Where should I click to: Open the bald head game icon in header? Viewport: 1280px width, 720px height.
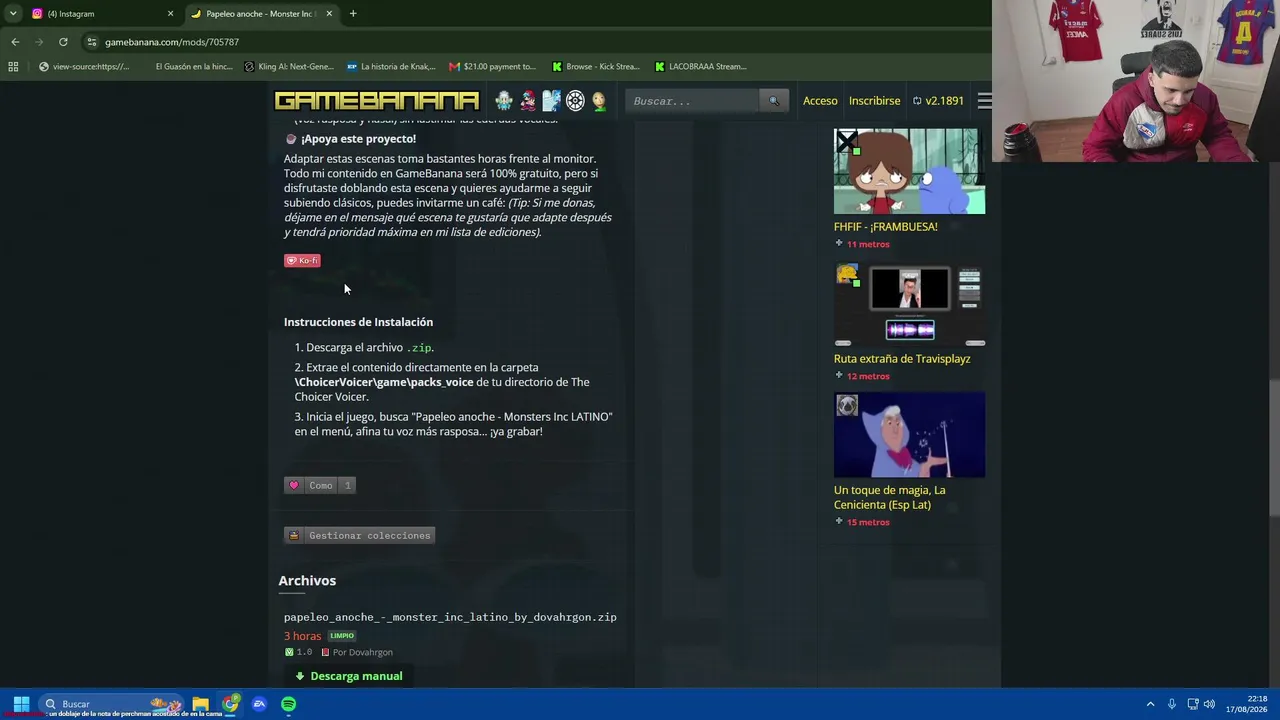[x=599, y=101]
